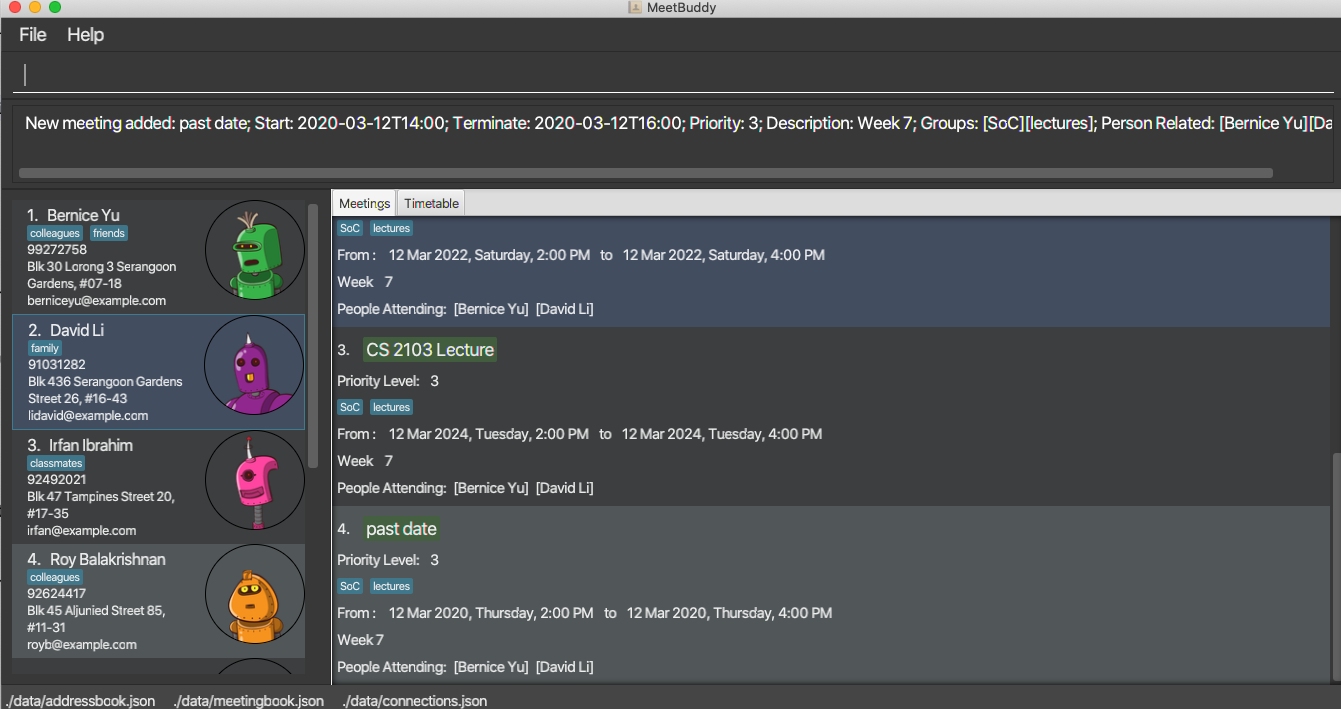Click the contact list vertical scrollbar

click(313, 336)
